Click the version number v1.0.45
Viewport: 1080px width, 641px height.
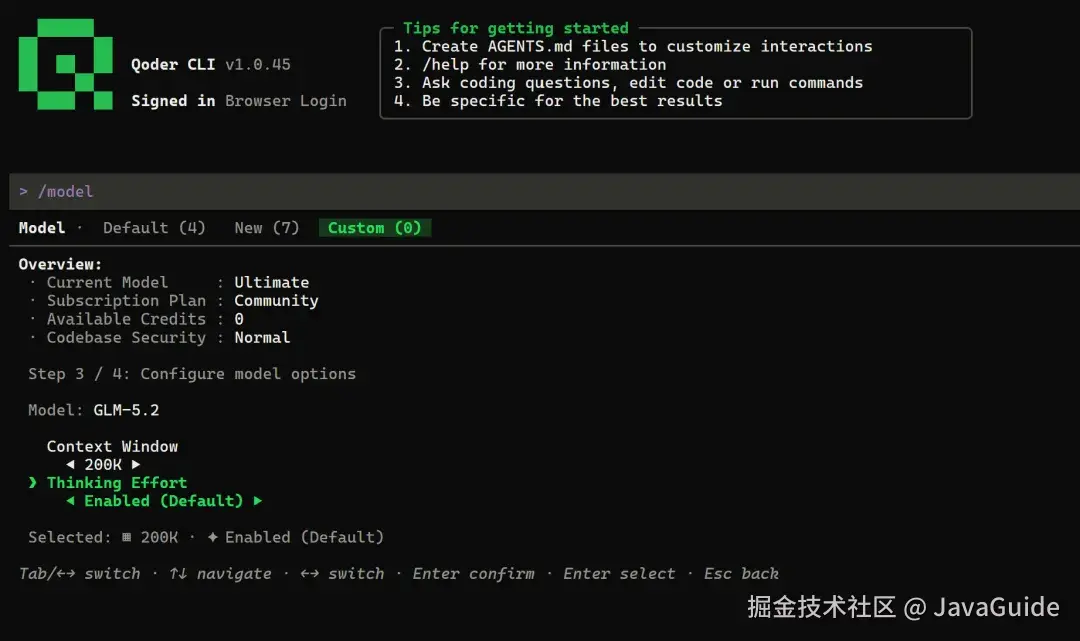(x=258, y=65)
